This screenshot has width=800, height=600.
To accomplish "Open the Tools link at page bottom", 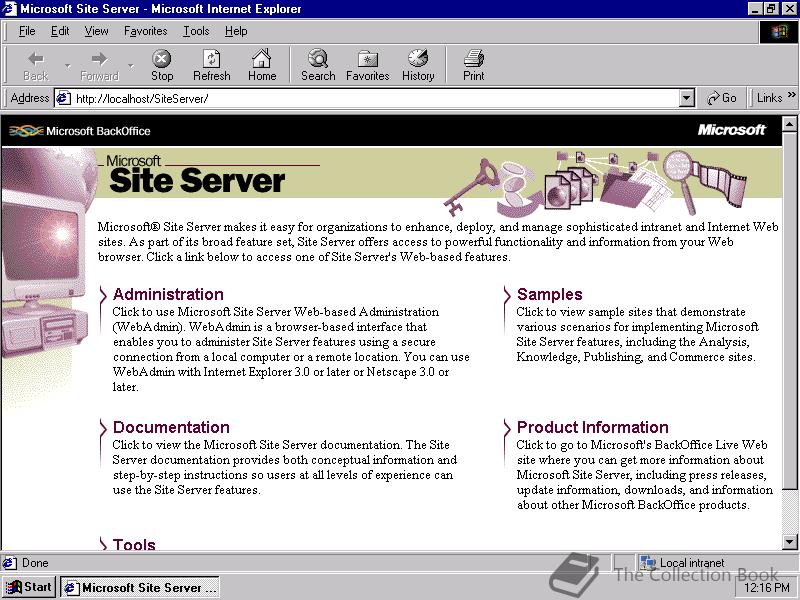I will click(134, 544).
